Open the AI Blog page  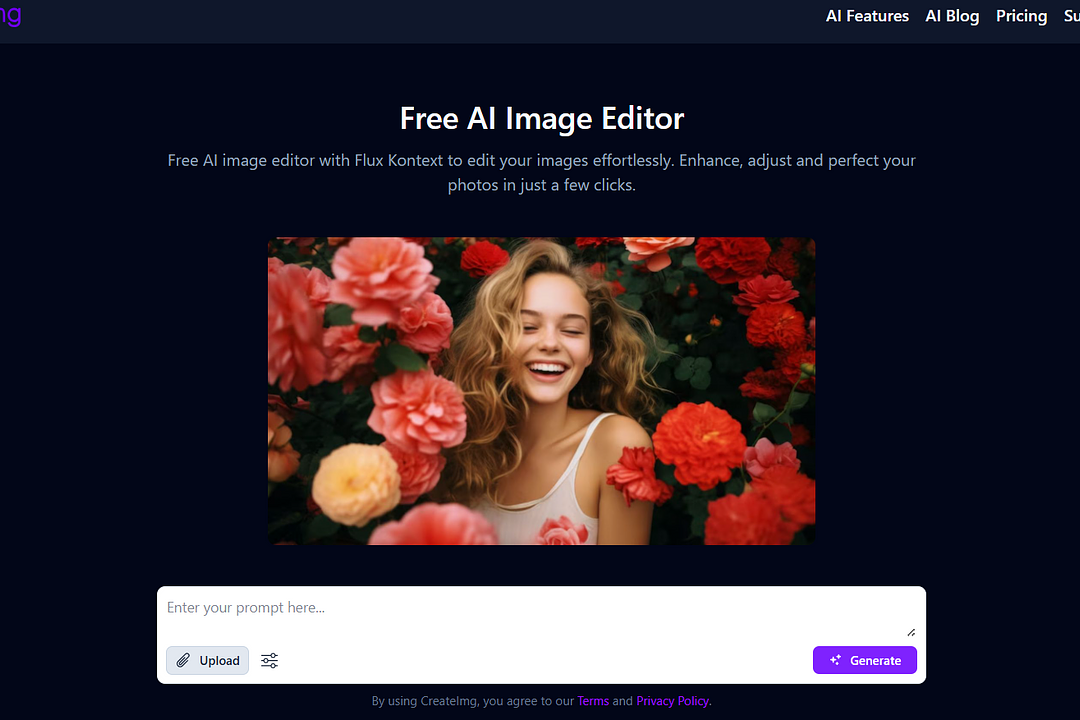[x=952, y=16]
